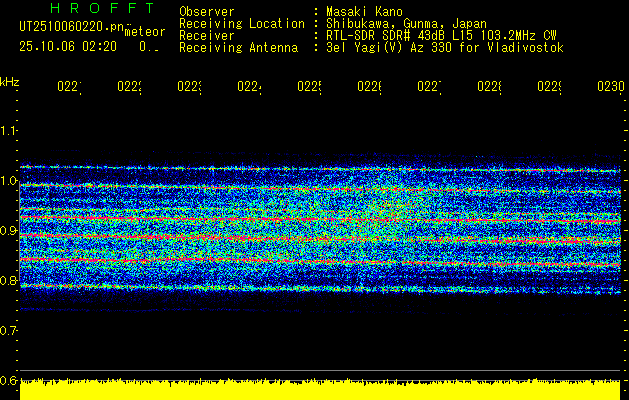Click the 0227 time marker
The height and width of the screenshot is (400, 629).
[x=430, y=86]
